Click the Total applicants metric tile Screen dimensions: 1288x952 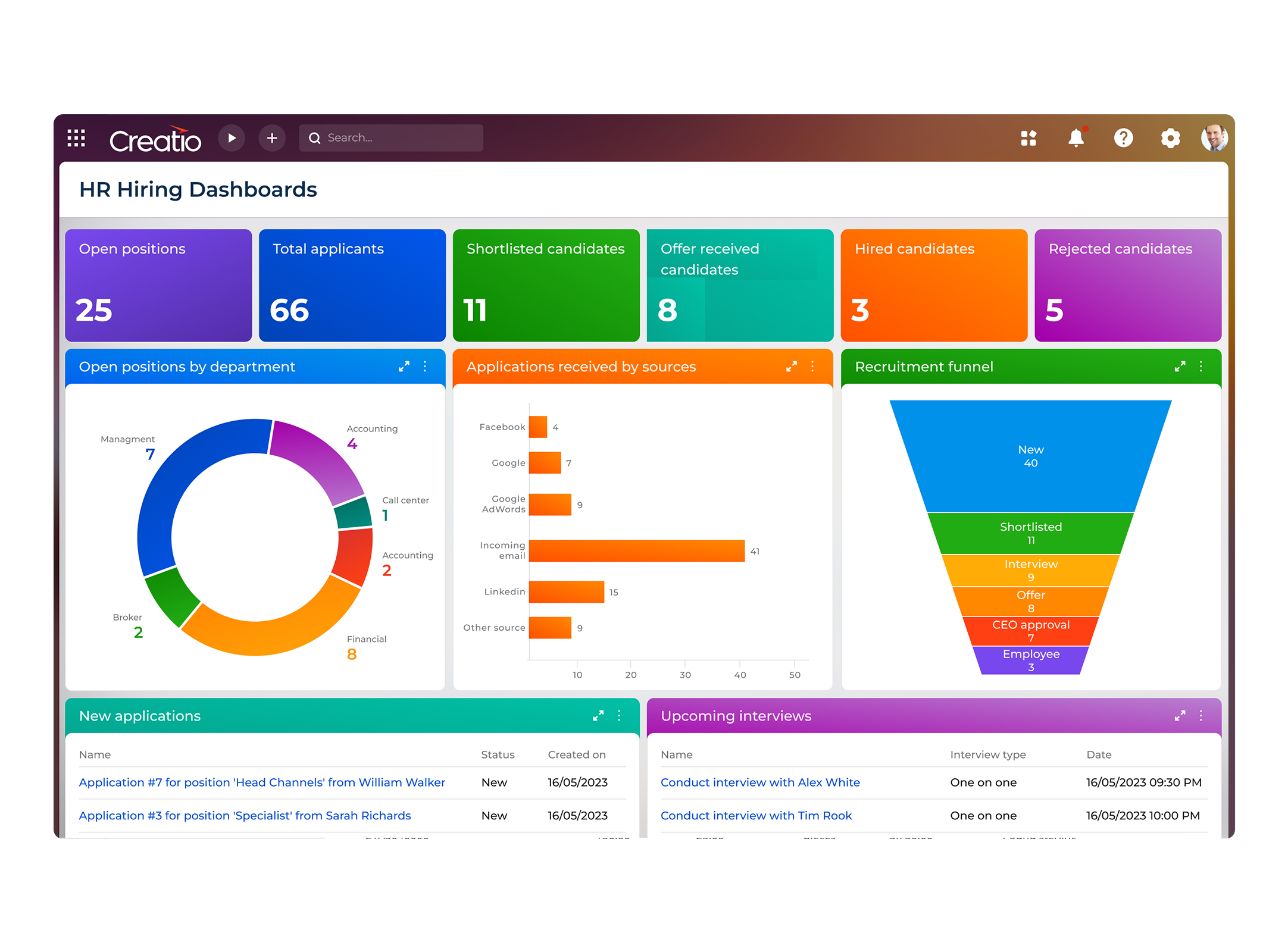(x=352, y=286)
